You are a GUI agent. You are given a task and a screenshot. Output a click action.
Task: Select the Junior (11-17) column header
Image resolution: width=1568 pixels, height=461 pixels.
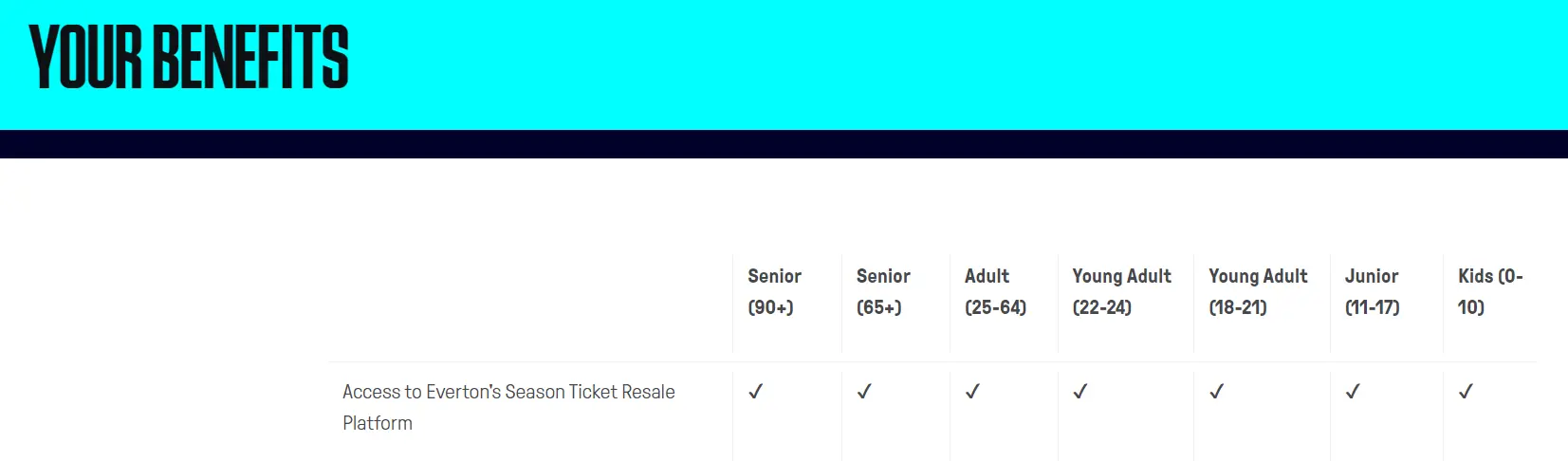coord(1372,291)
